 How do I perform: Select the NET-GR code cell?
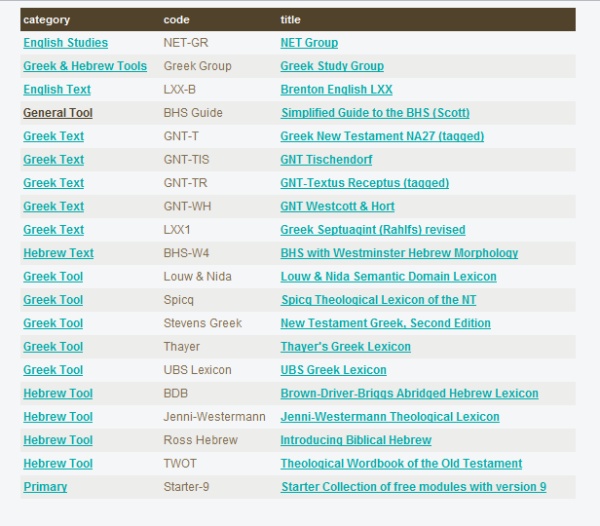[x=186, y=43]
